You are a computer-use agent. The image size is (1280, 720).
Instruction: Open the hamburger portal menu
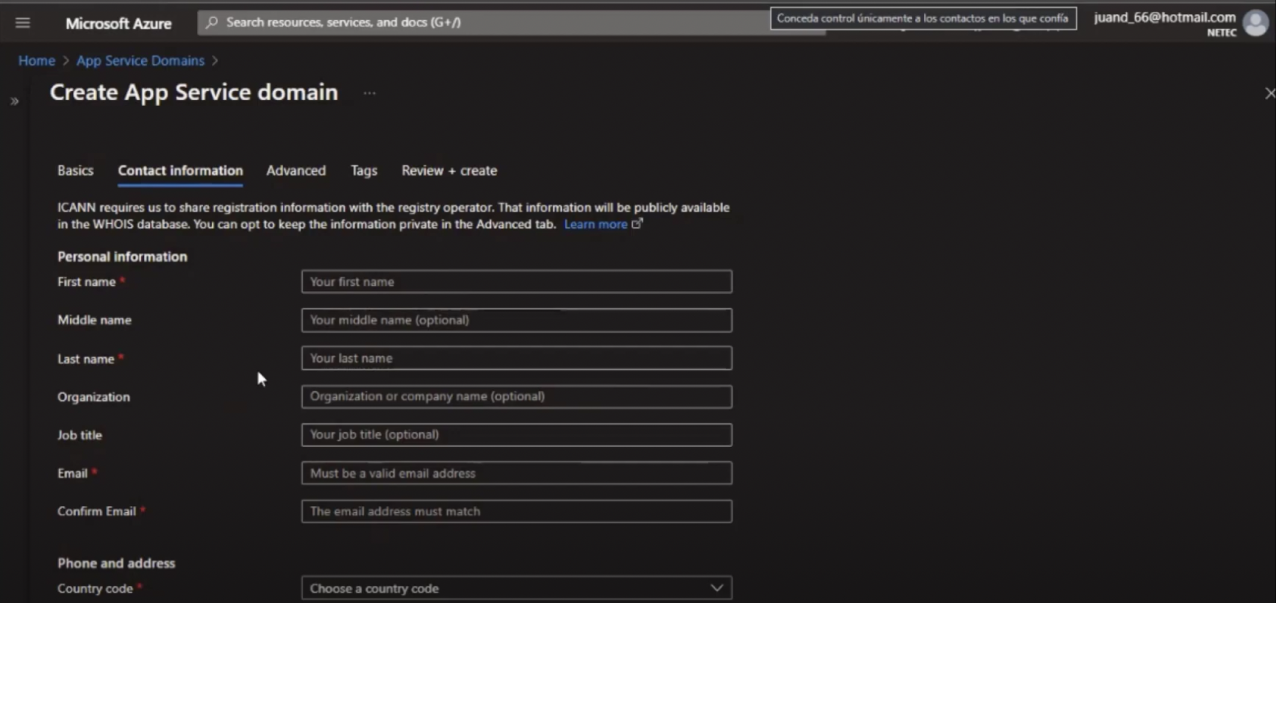click(x=22, y=23)
